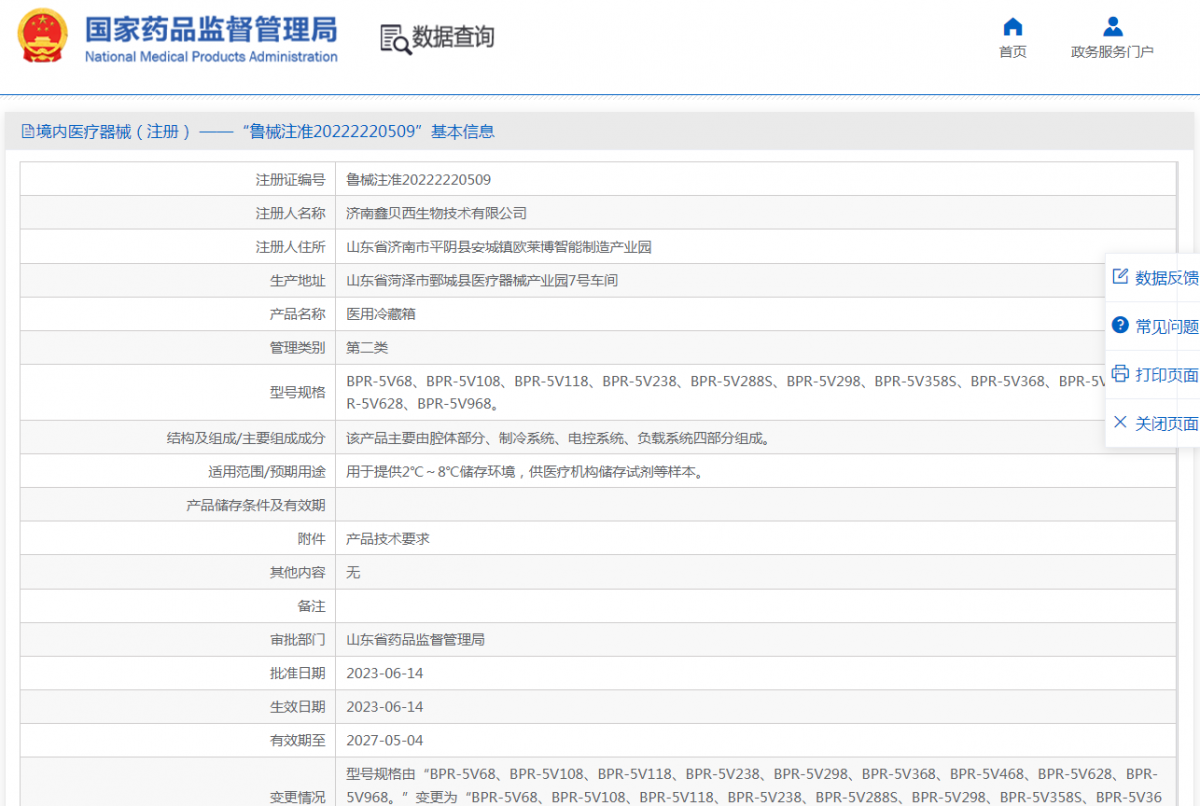Click the 审批部门 row label
Viewport: 1200px width, 806px height.
tap(297, 640)
